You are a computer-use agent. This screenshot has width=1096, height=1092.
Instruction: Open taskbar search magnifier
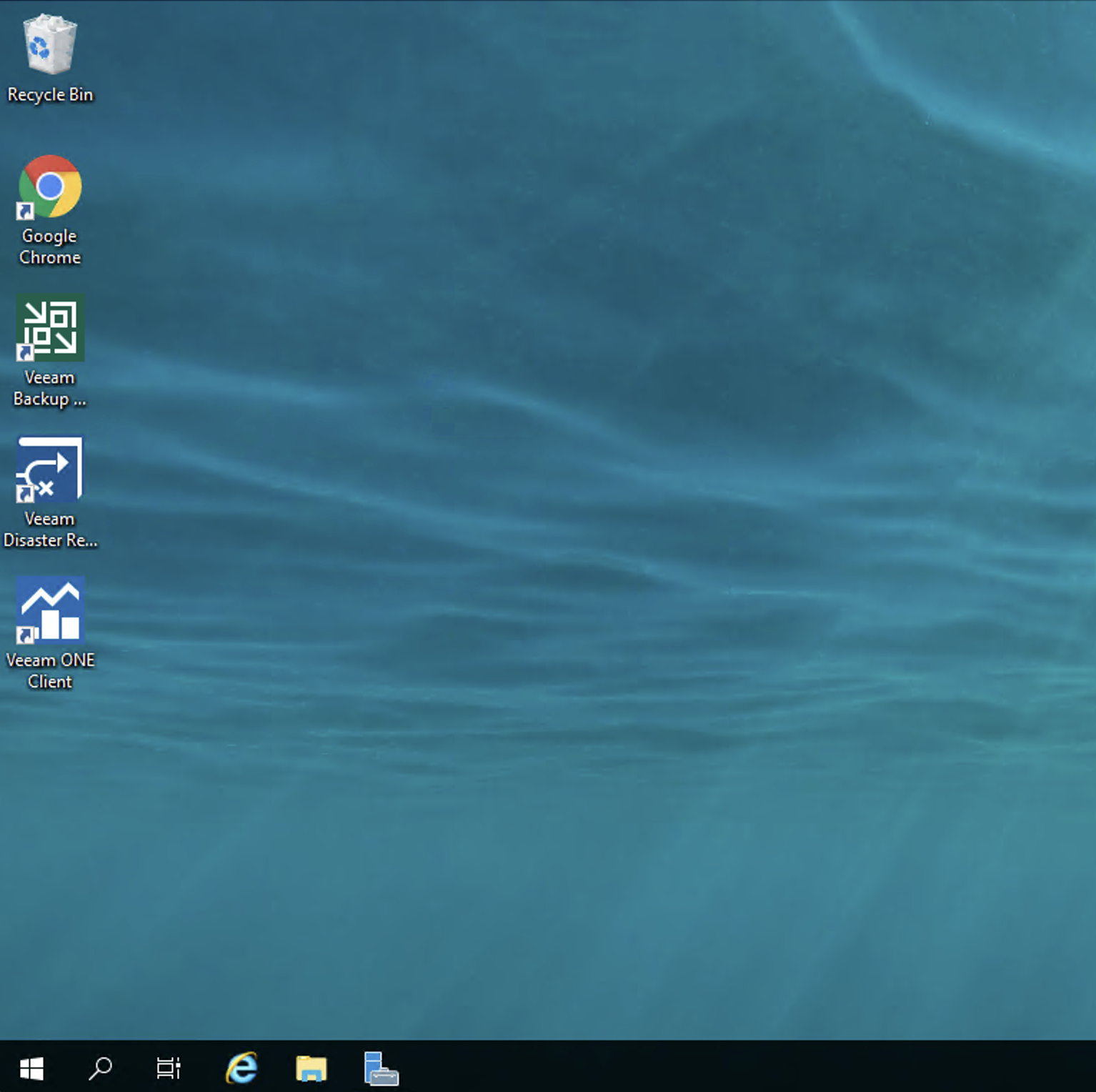[100, 1068]
